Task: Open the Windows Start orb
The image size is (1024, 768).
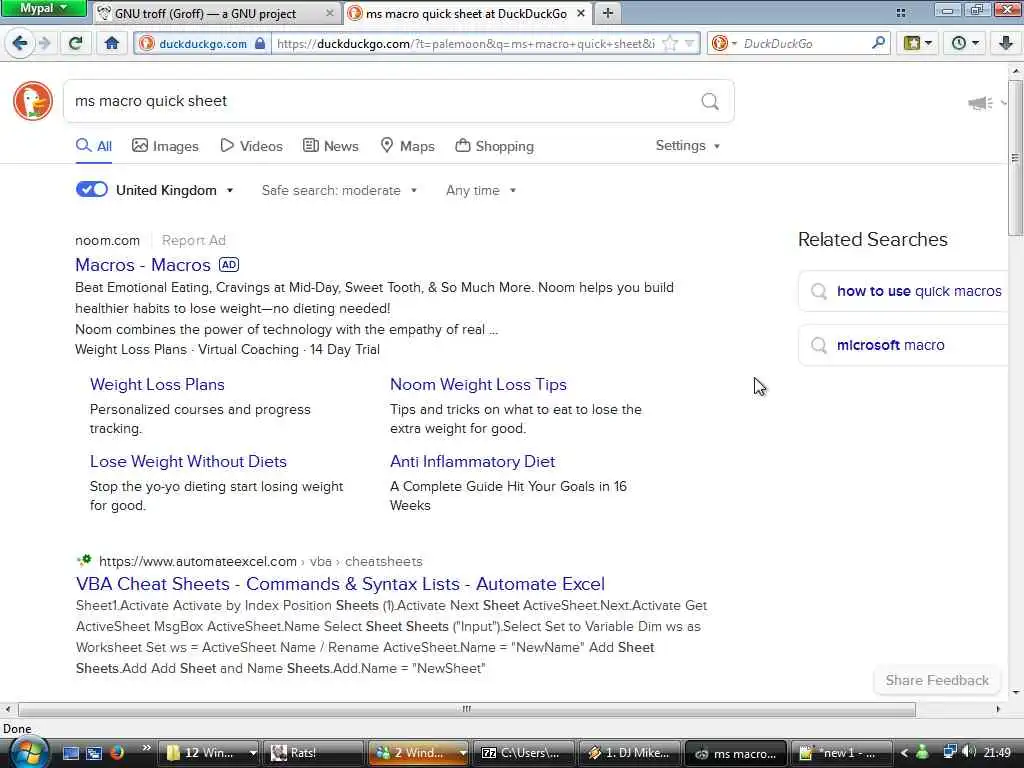Action: [27, 753]
